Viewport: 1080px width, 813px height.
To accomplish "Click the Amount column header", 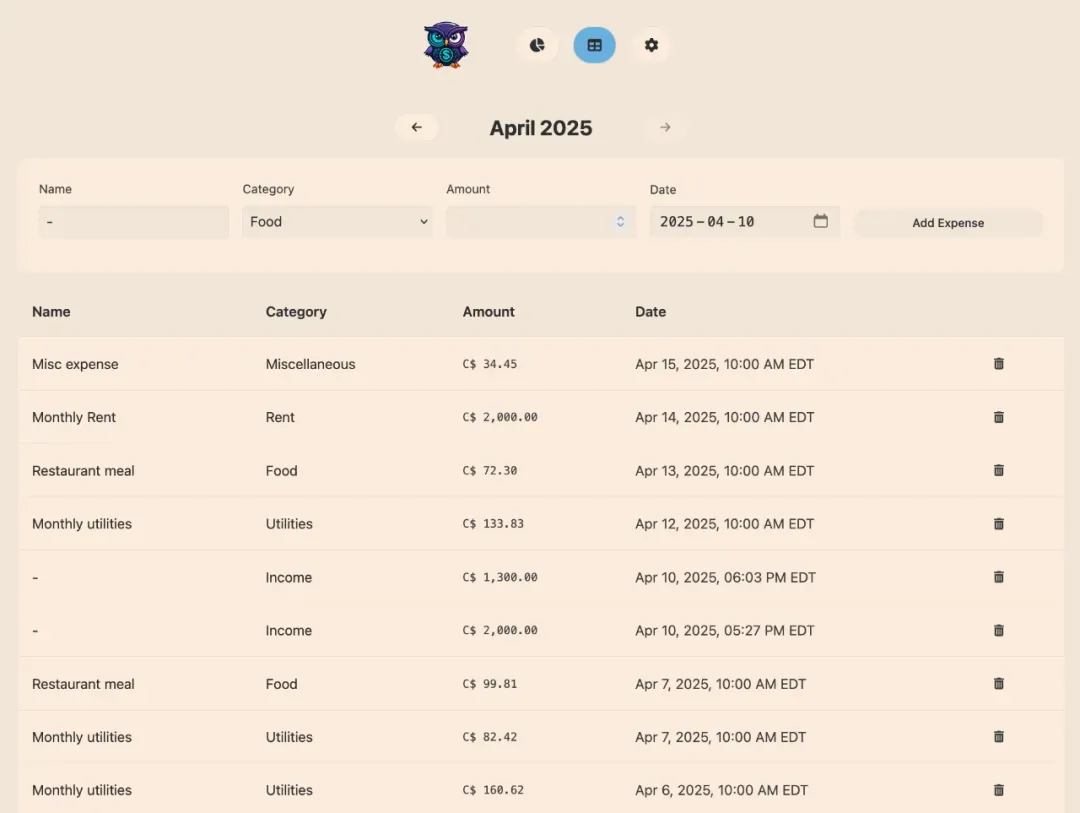I will coord(488,312).
